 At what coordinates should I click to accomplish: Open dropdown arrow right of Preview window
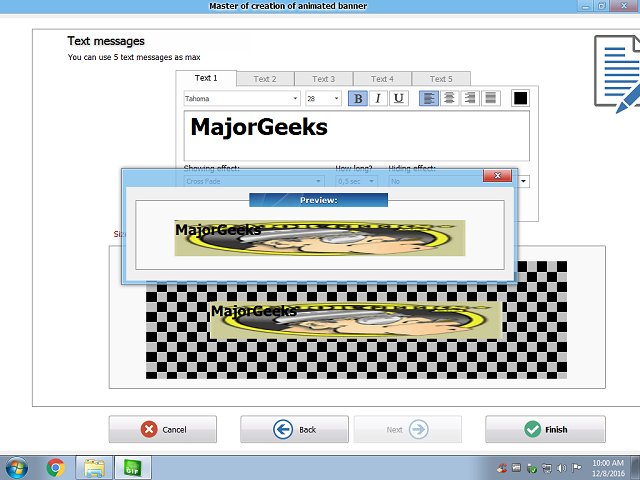pyautogui.click(x=524, y=181)
